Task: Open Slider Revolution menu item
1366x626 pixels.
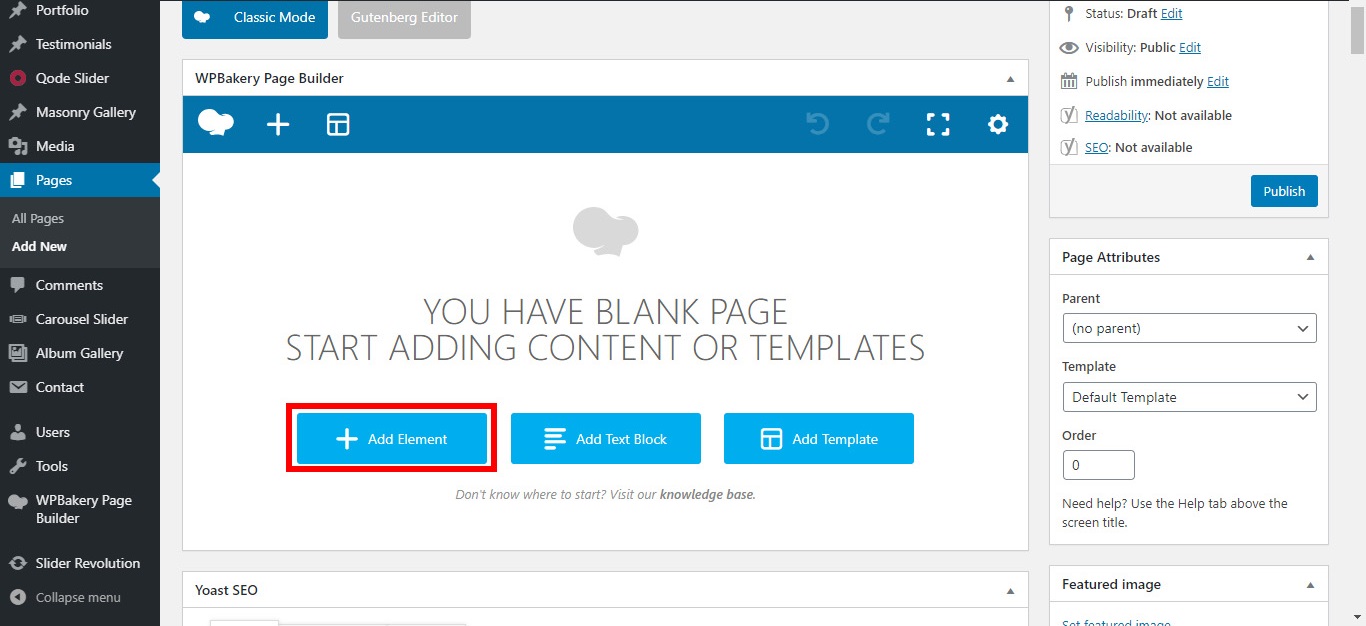Action: coord(80,563)
